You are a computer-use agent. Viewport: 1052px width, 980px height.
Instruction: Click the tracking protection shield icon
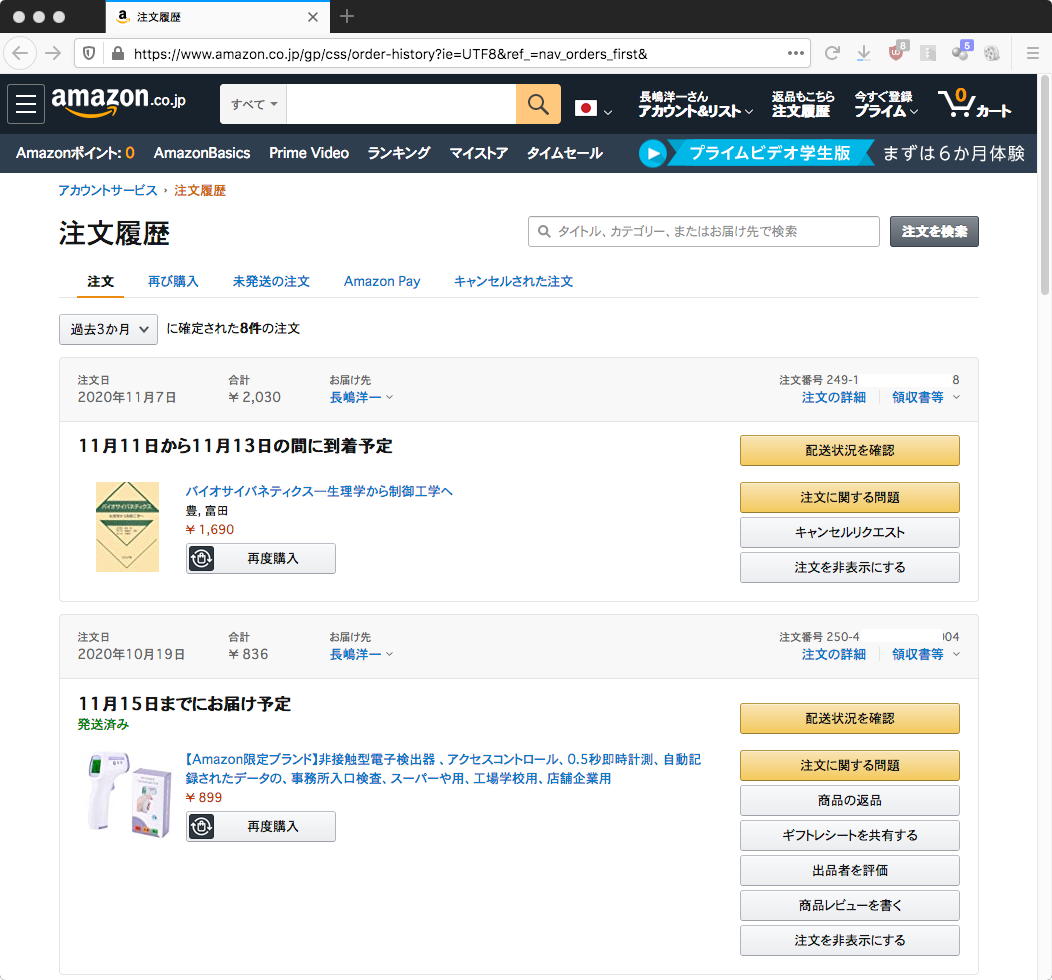89,53
